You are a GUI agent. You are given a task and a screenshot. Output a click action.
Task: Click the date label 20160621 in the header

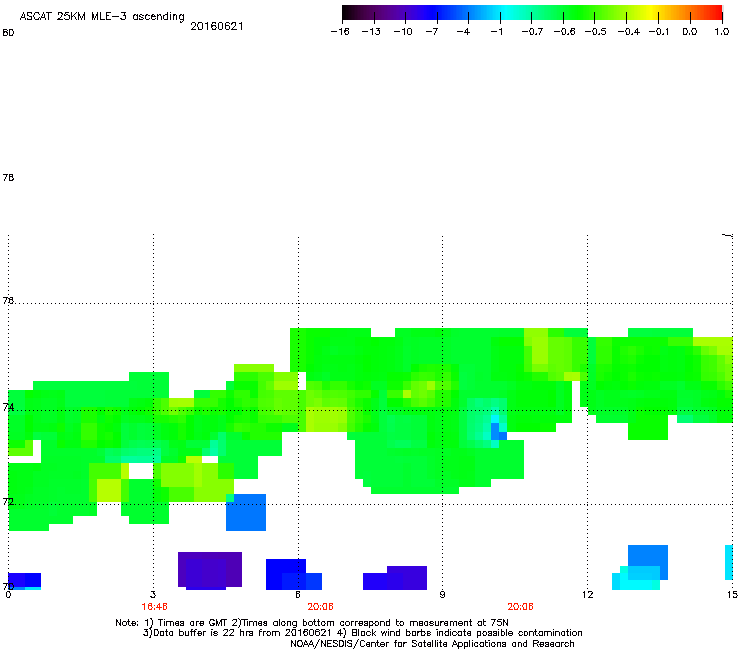coord(217,26)
